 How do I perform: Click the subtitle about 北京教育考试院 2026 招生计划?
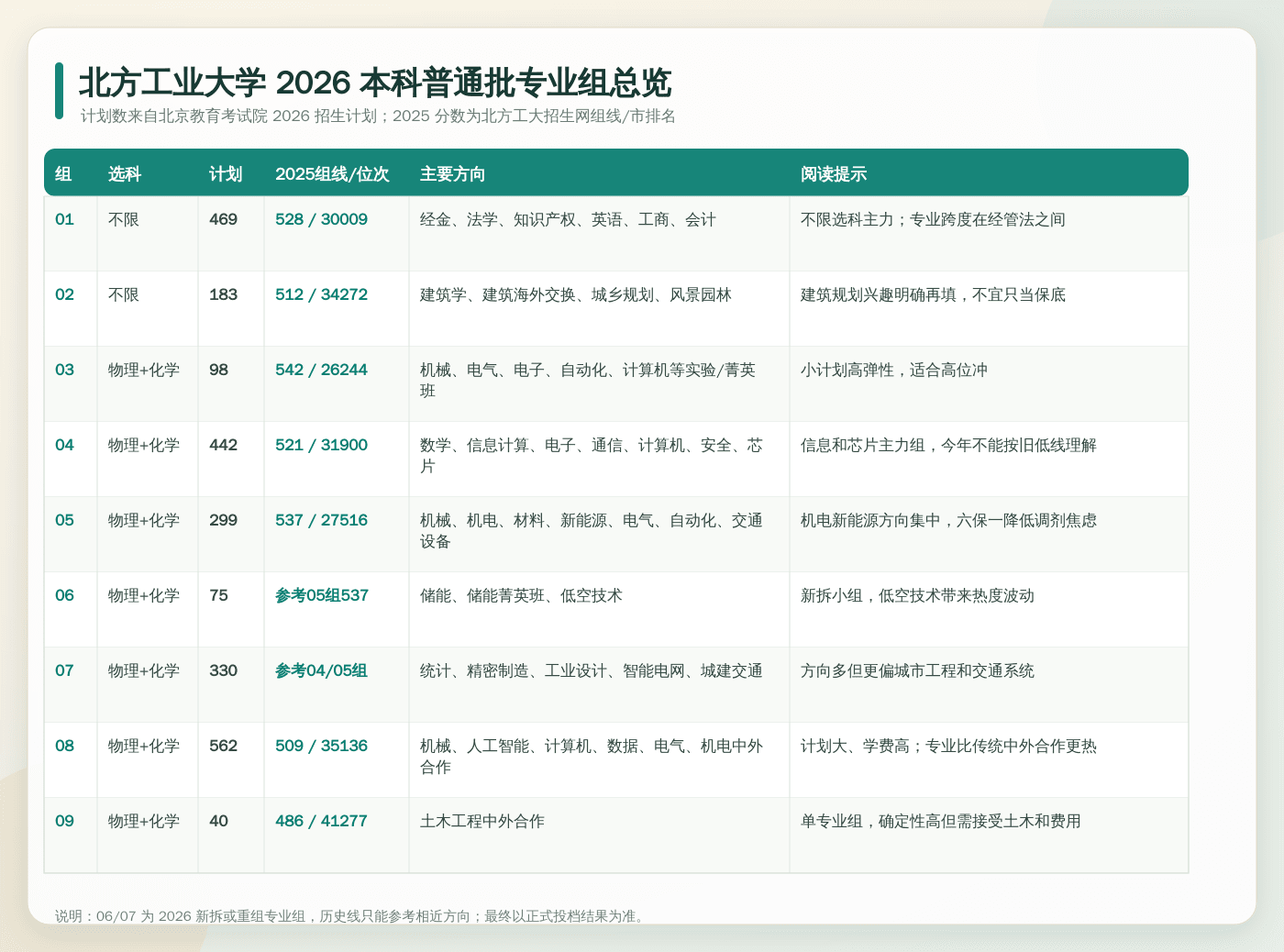point(378,116)
